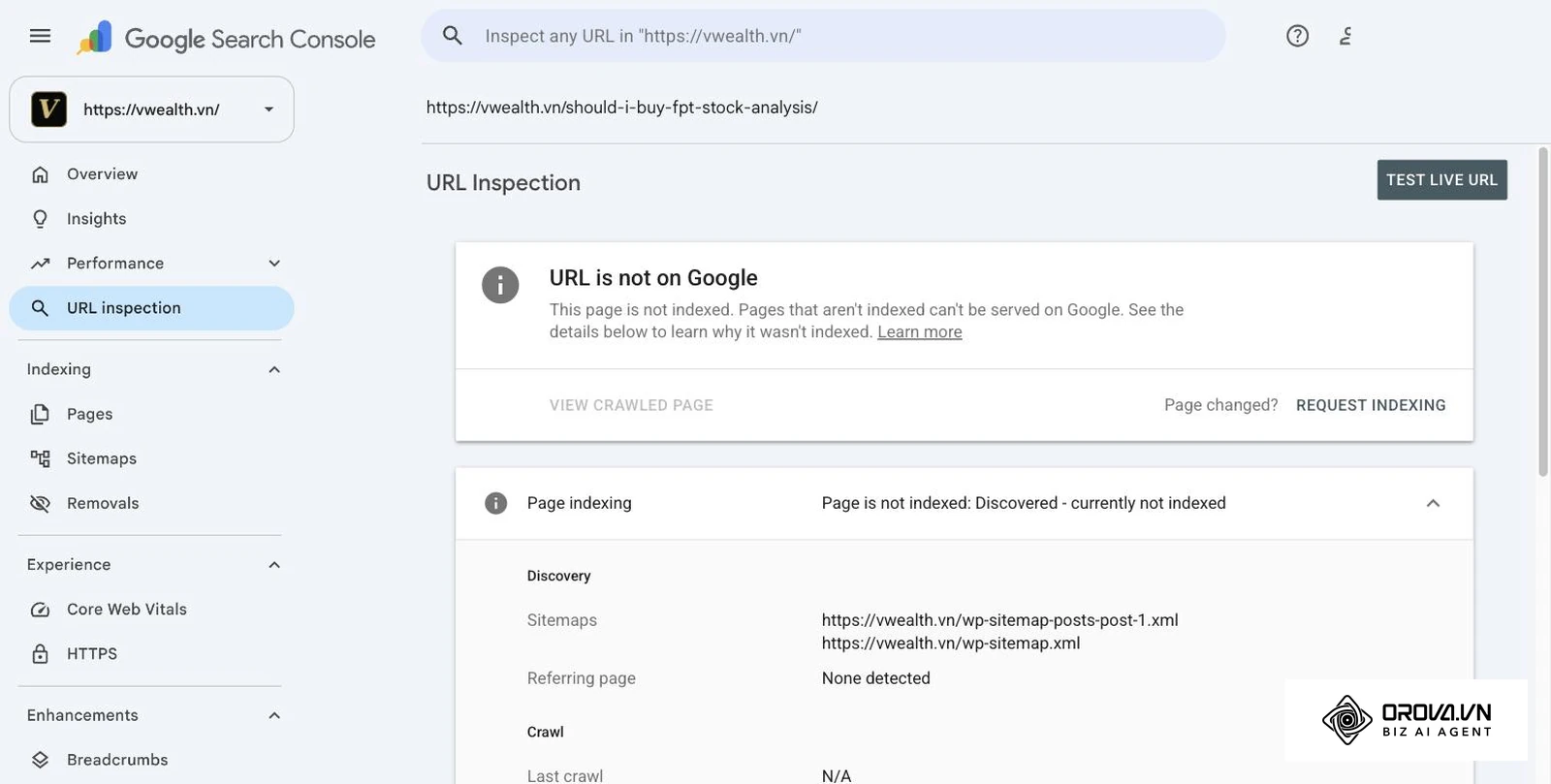Click the inspected URL text above URL Inspection
The height and width of the screenshot is (784, 1551).
[622, 108]
